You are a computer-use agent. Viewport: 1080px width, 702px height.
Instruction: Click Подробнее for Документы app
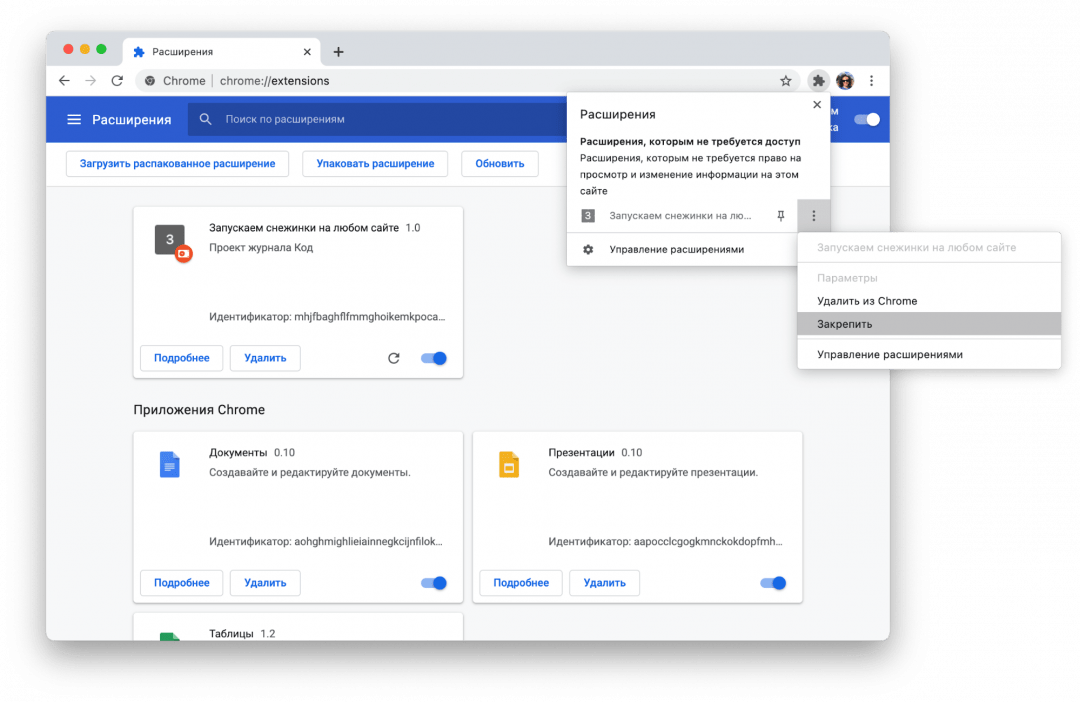(181, 583)
